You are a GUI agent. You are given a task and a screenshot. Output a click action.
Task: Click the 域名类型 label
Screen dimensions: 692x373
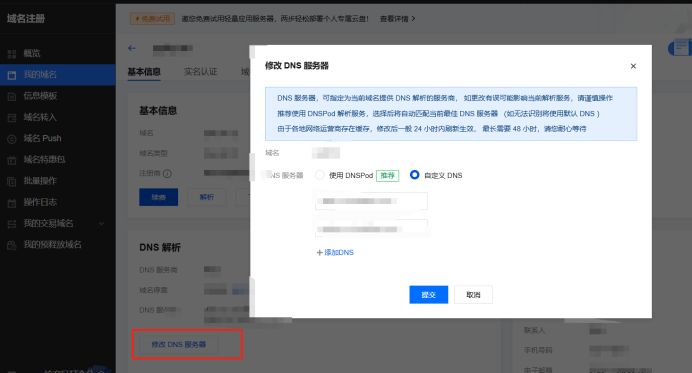153,153
